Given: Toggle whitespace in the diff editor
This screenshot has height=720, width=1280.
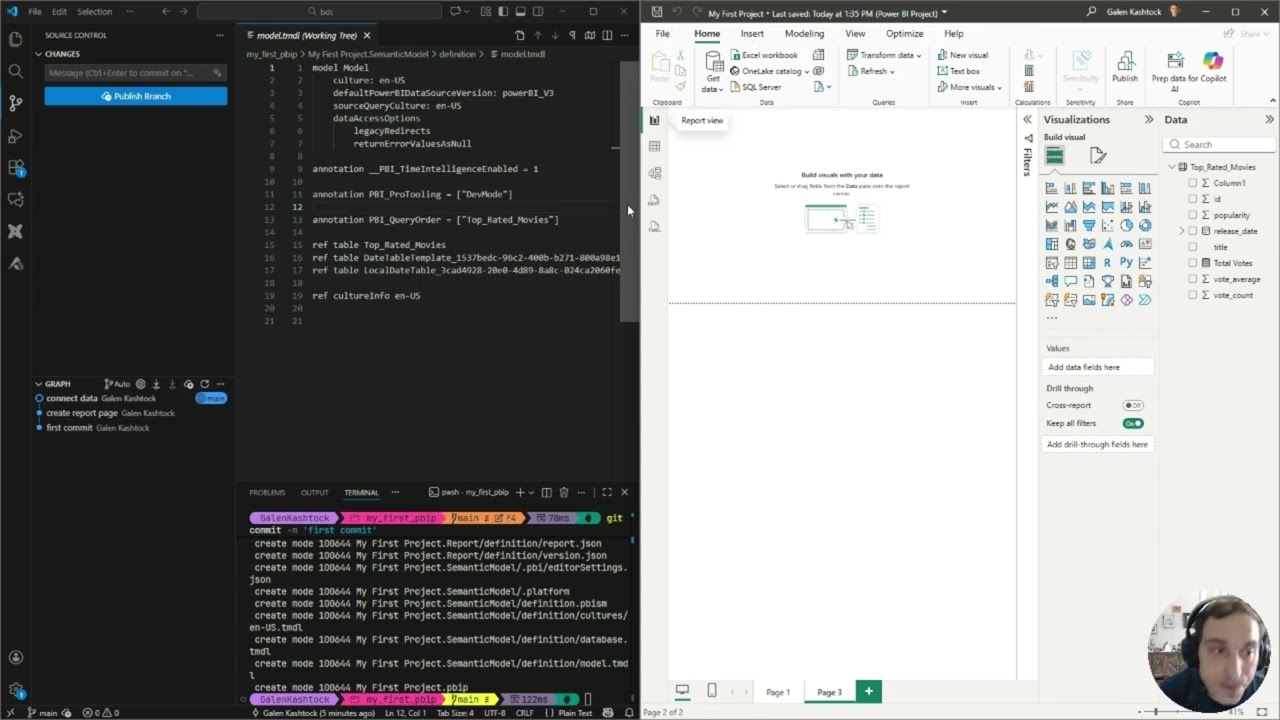Looking at the screenshot, I should [x=572, y=35].
